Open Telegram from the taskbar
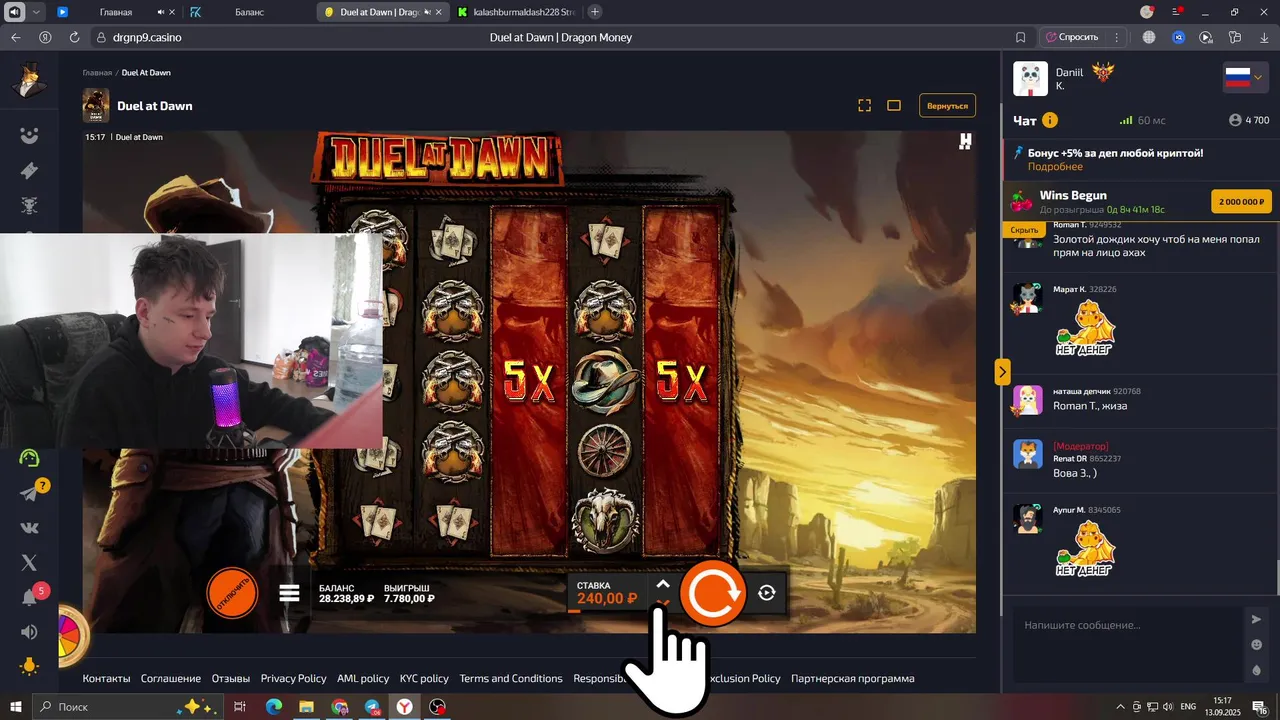 point(372,707)
